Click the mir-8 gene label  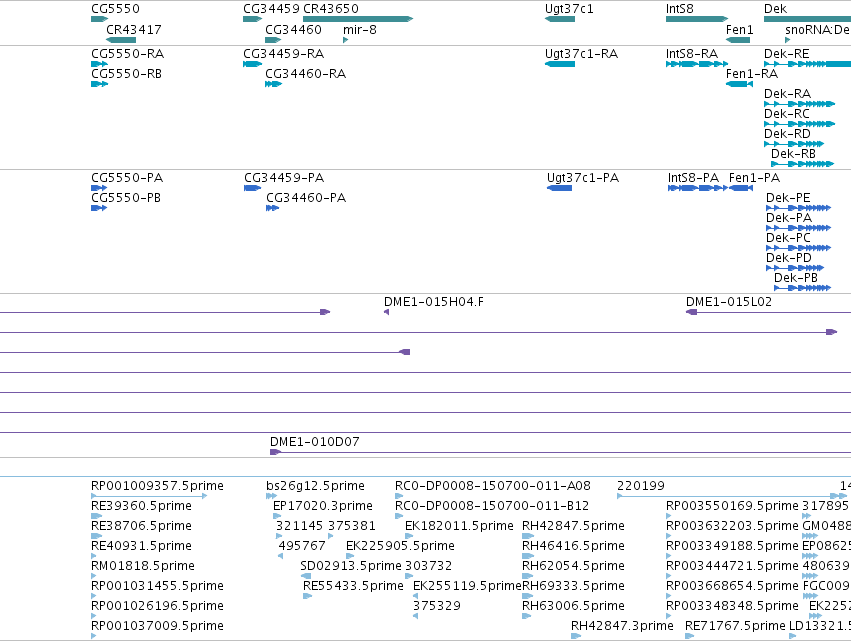click(359, 30)
